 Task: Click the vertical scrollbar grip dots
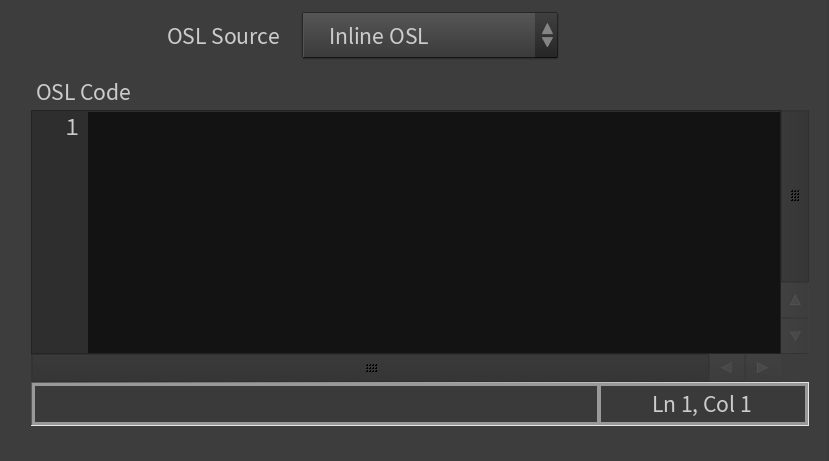pos(795,196)
